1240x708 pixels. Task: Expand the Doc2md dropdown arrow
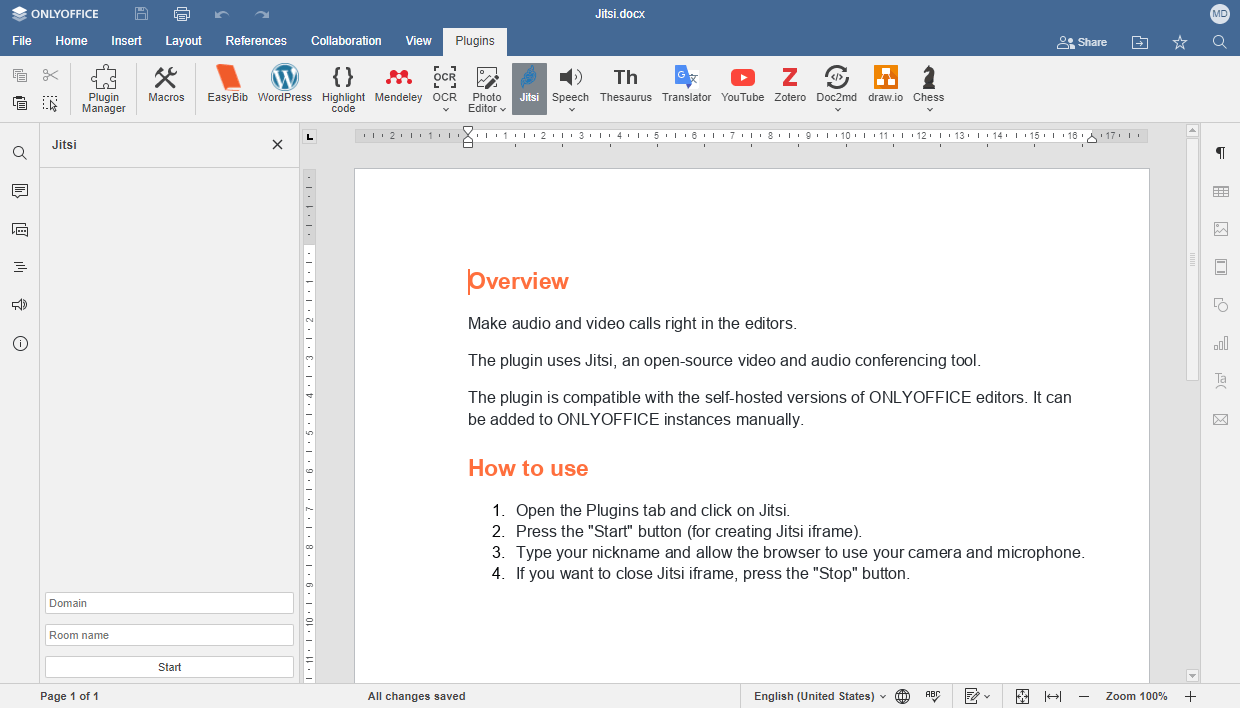pos(837,110)
